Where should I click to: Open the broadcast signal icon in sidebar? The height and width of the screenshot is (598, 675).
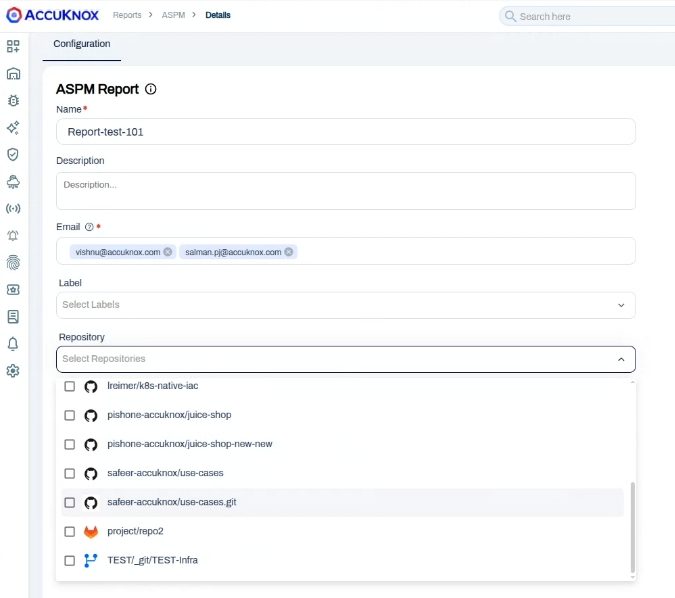tap(13, 209)
